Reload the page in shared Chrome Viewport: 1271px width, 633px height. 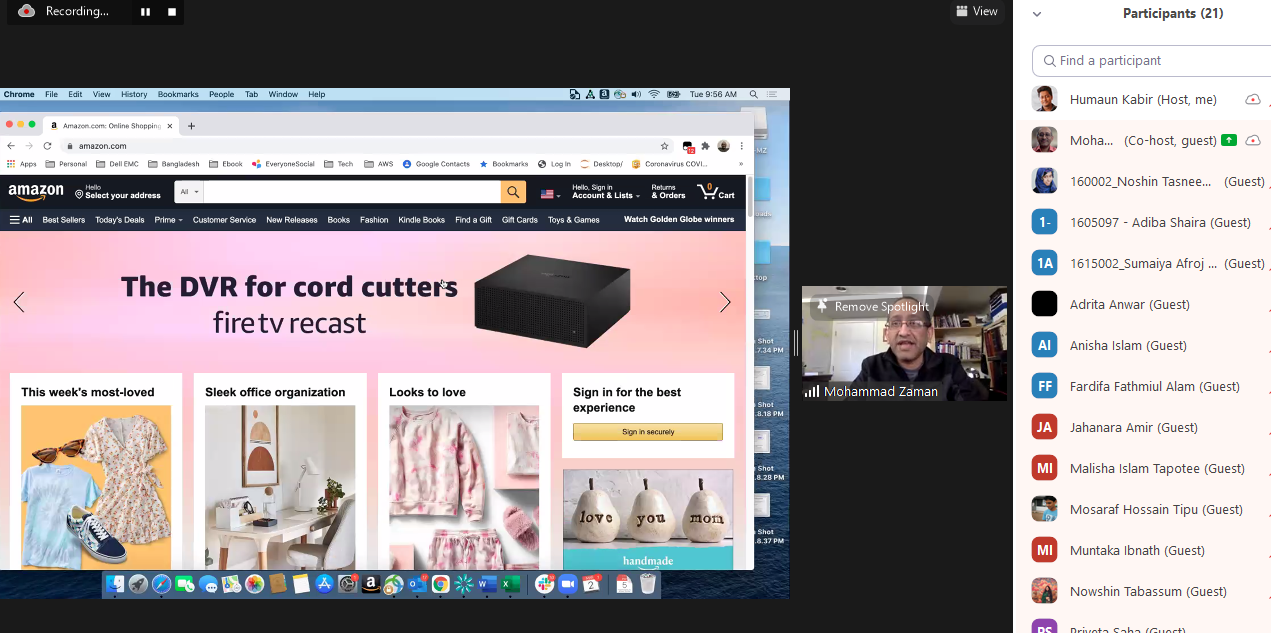point(47,146)
